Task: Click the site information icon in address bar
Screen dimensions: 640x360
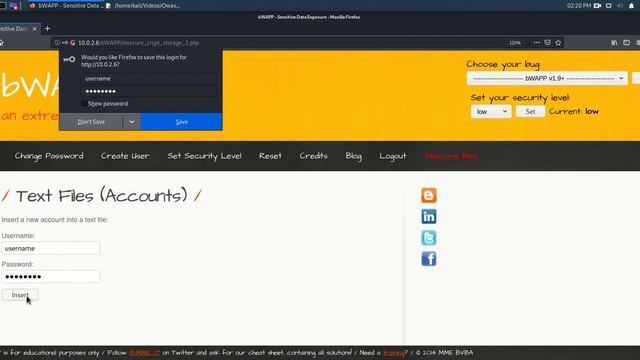Action: [x=57, y=42]
